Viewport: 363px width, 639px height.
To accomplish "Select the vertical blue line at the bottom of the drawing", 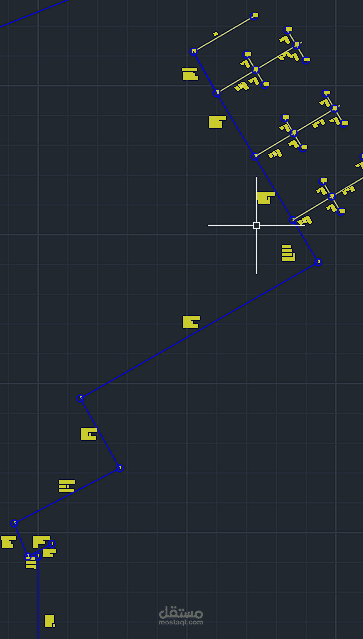I will [x=38, y=597].
